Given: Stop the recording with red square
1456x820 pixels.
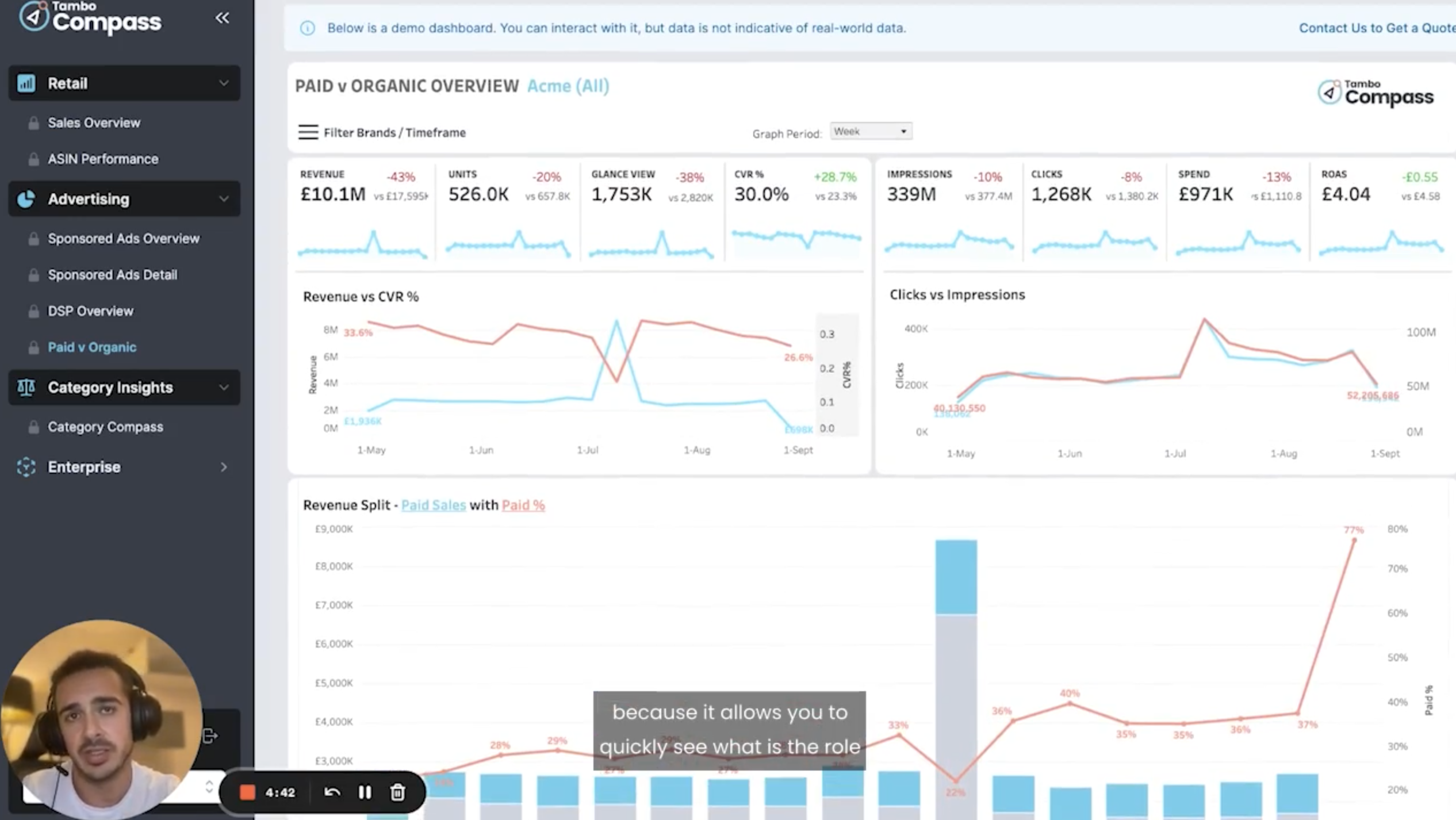Looking at the screenshot, I should tap(247, 792).
